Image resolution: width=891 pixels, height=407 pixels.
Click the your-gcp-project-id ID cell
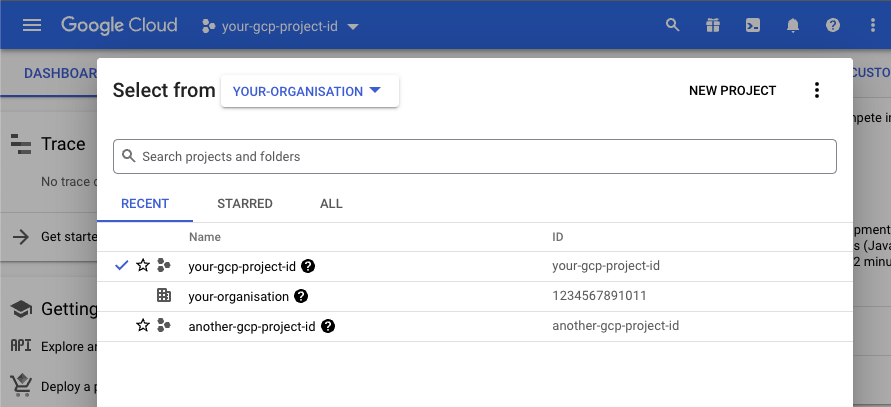(606, 265)
